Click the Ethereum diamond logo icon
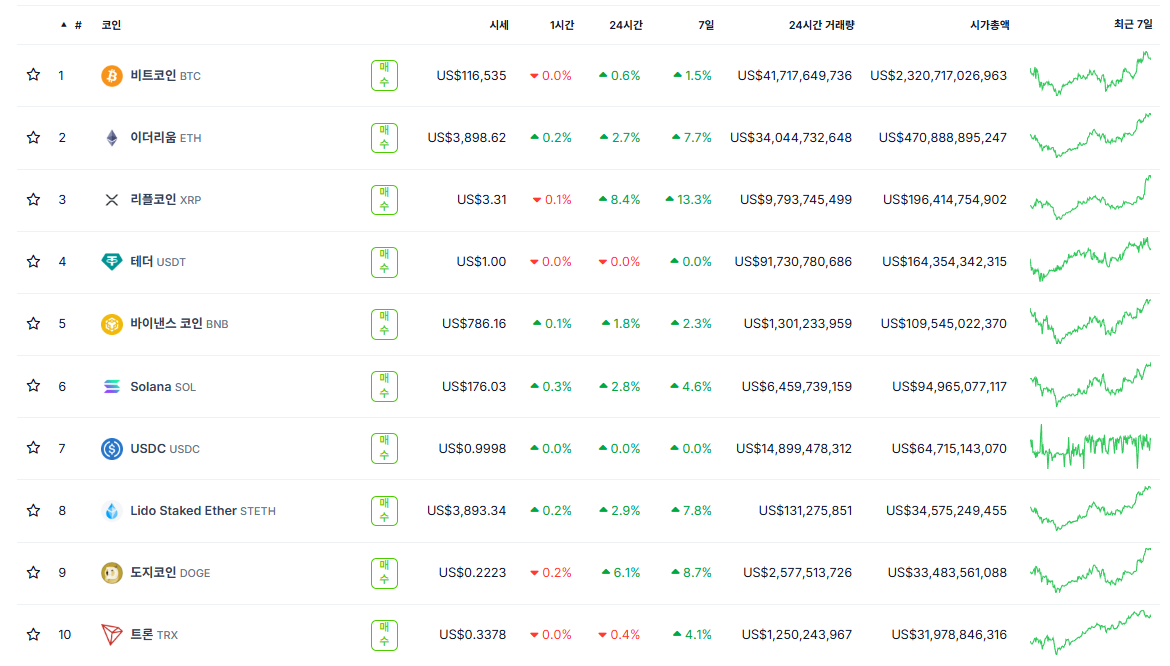 [x=111, y=138]
